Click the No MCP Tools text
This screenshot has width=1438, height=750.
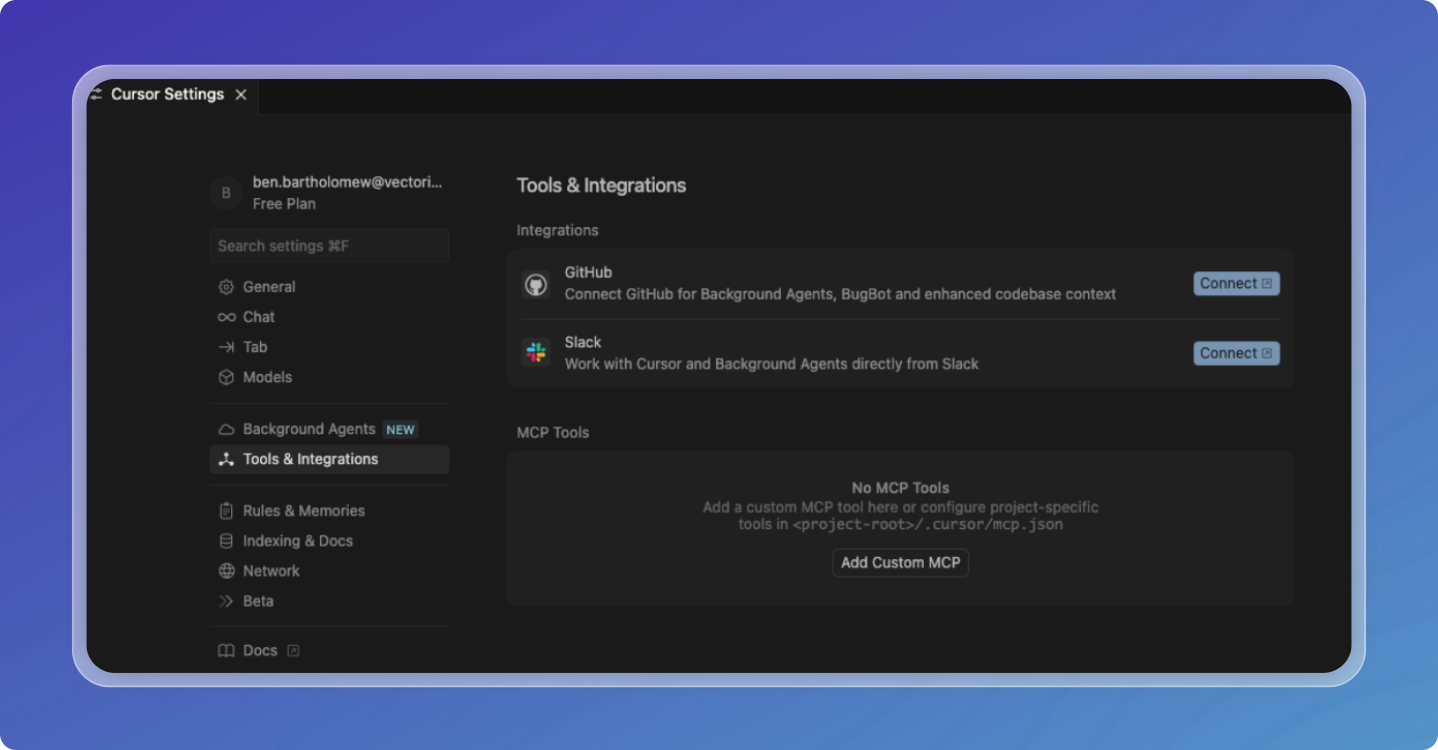(x=900, y=488)
